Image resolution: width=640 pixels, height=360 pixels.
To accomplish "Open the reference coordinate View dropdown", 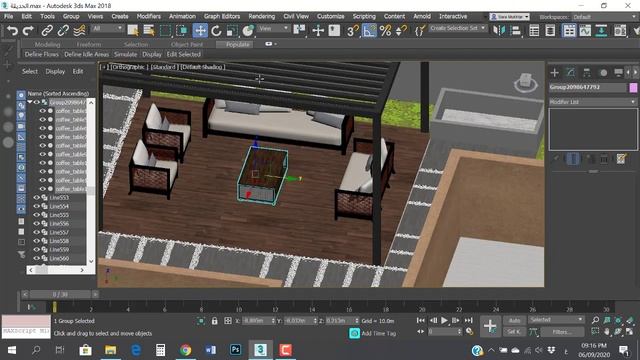I will pos(273,28).
